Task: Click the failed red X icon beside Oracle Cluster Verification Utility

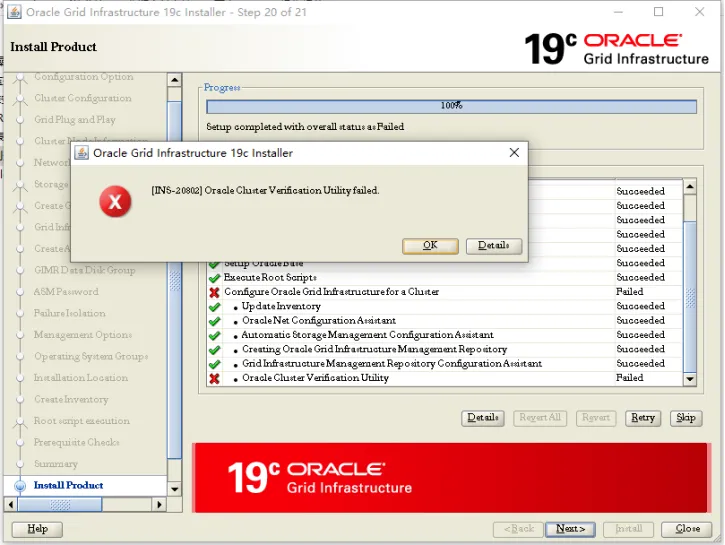Action: point(214,379)
